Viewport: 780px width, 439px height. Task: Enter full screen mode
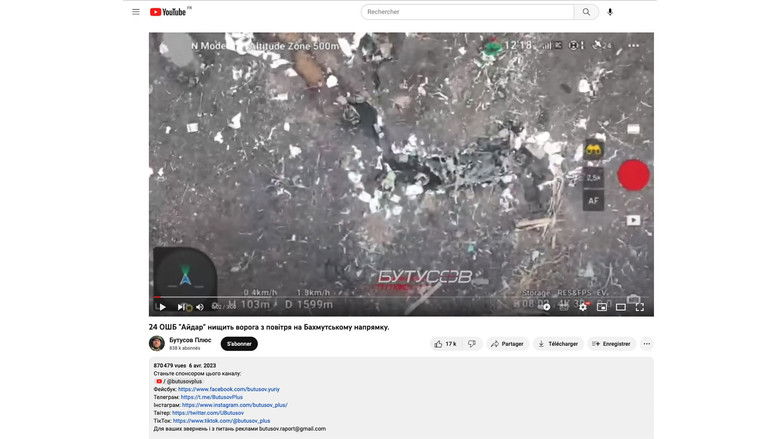pyautogui.click(x=640, y=307)
